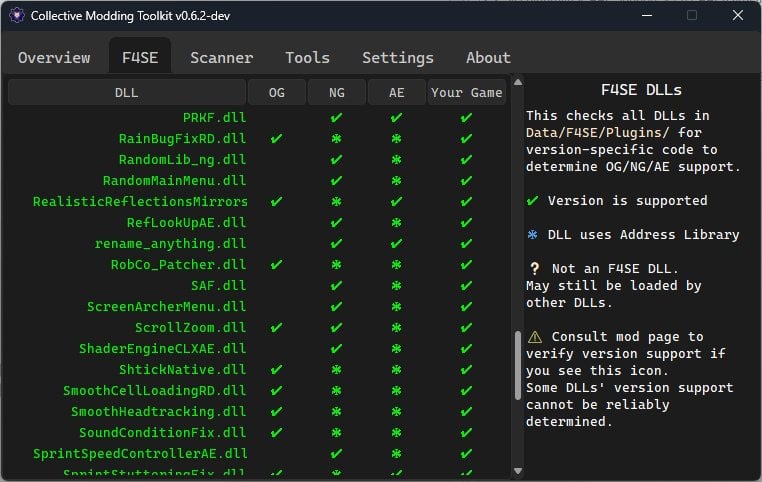Click Your Game checkmark for SmoothHeadtracking.dll
The height and width of the screenshot is (482, 762).
click(467, 411)
